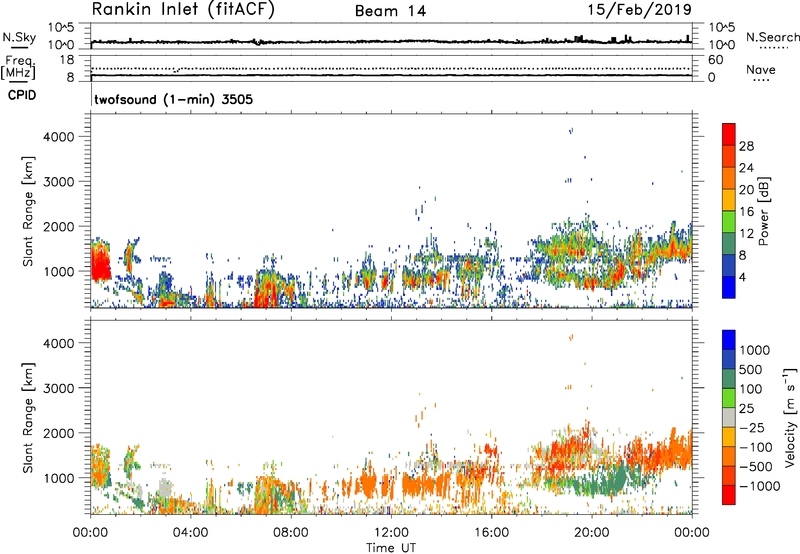Click the 'CPID' label
The image size is (800, 554).
coord(22,95)
